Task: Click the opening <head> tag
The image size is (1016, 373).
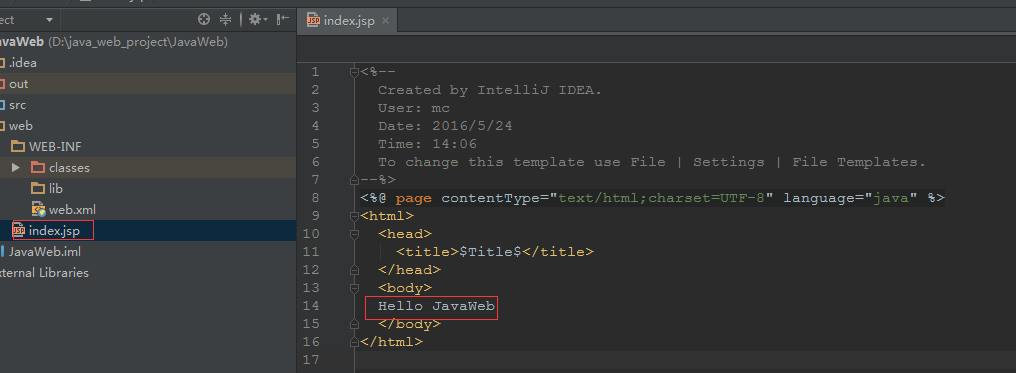Action: point(405,234)
